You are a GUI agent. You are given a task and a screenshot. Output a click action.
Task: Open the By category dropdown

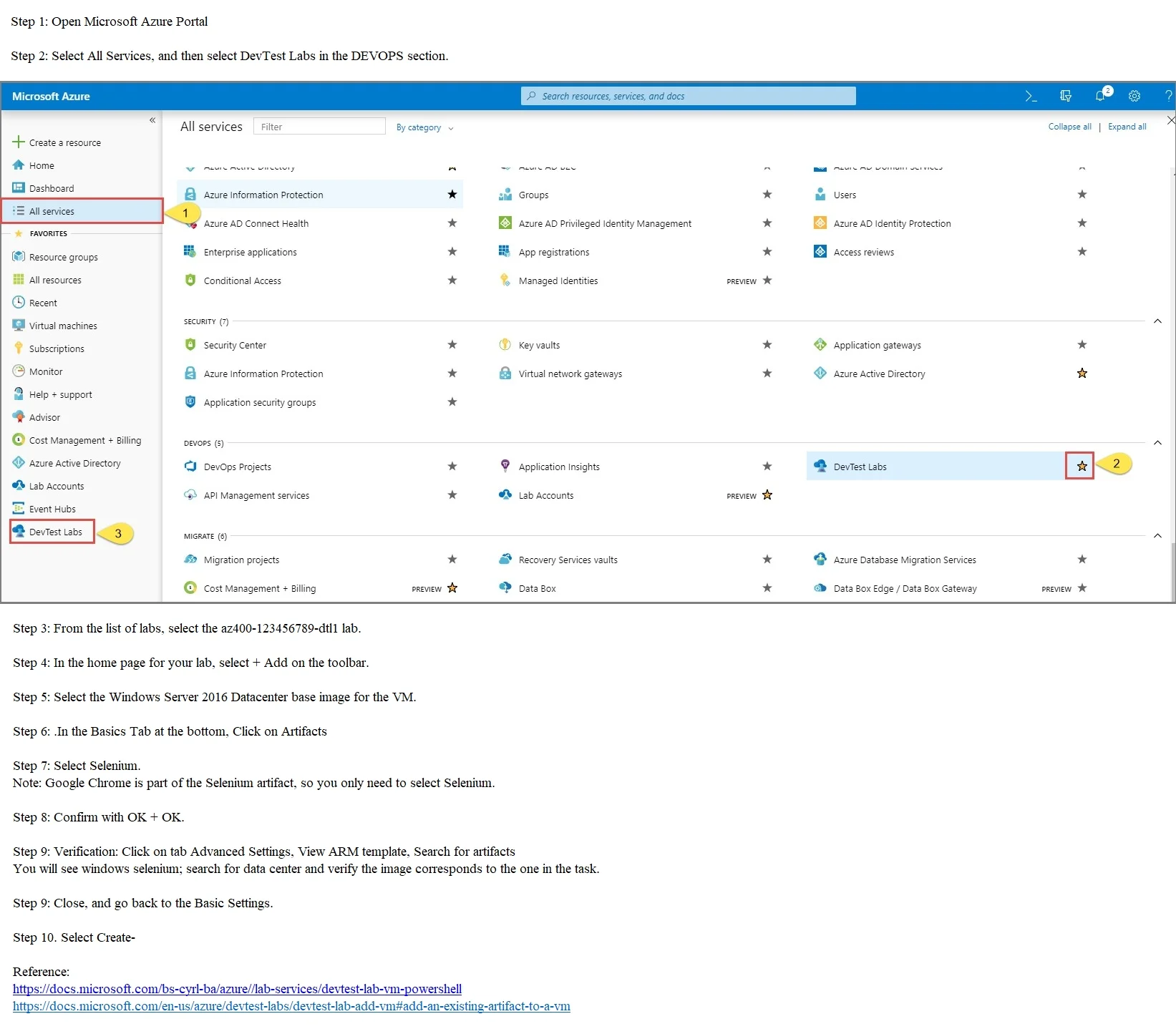coord(425,127)
